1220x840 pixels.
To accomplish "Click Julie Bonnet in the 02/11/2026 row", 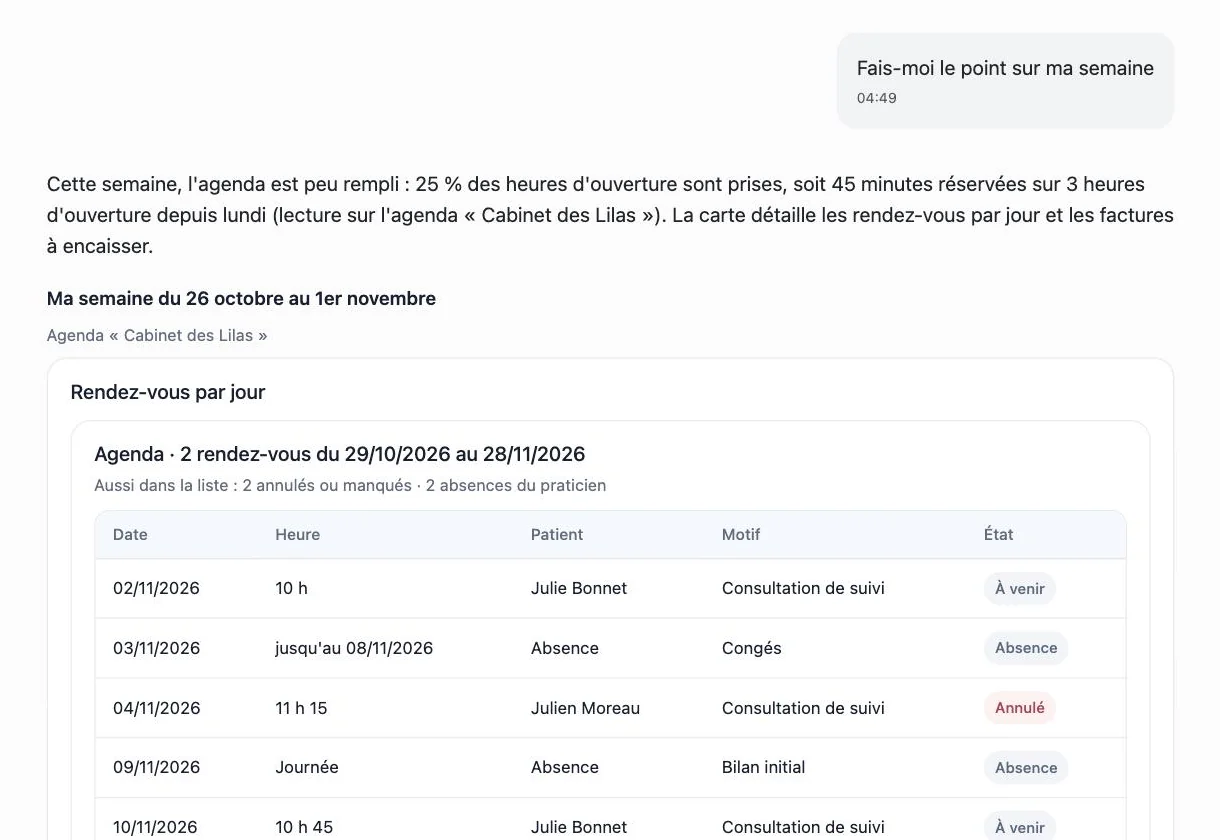I will [579, 588].
